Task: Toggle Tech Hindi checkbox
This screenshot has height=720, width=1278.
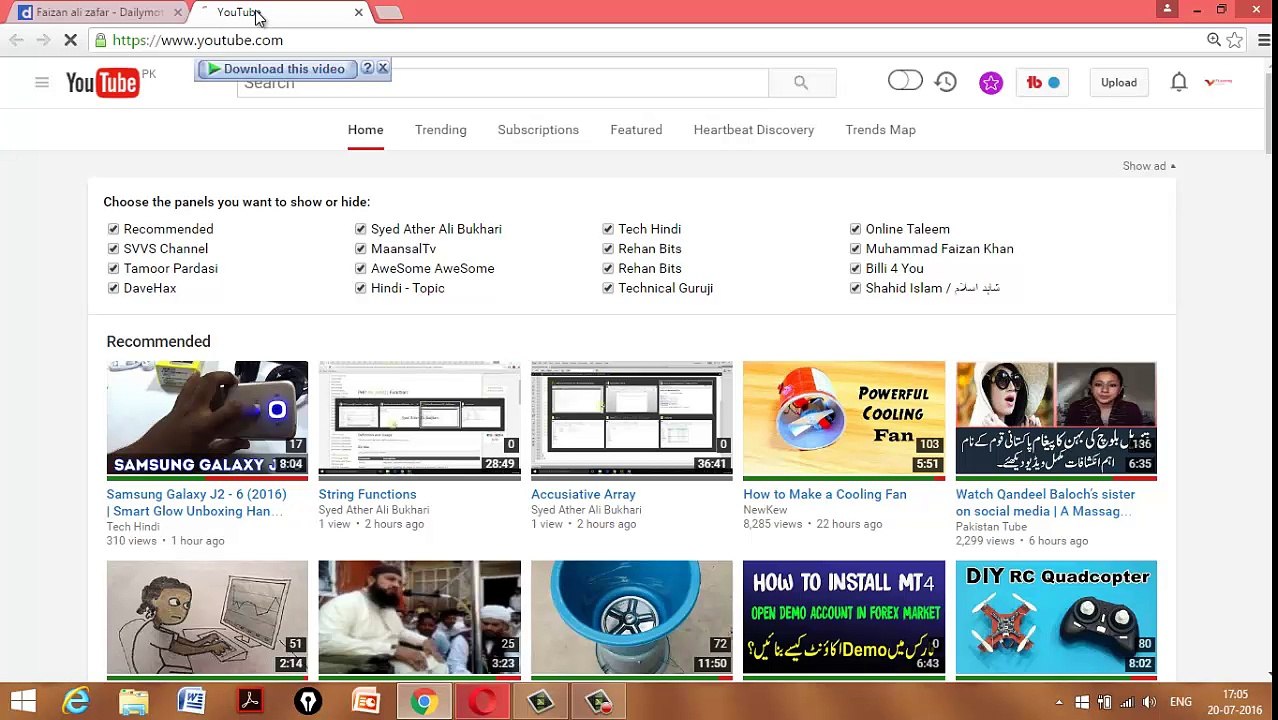Action: click(608, 229)
